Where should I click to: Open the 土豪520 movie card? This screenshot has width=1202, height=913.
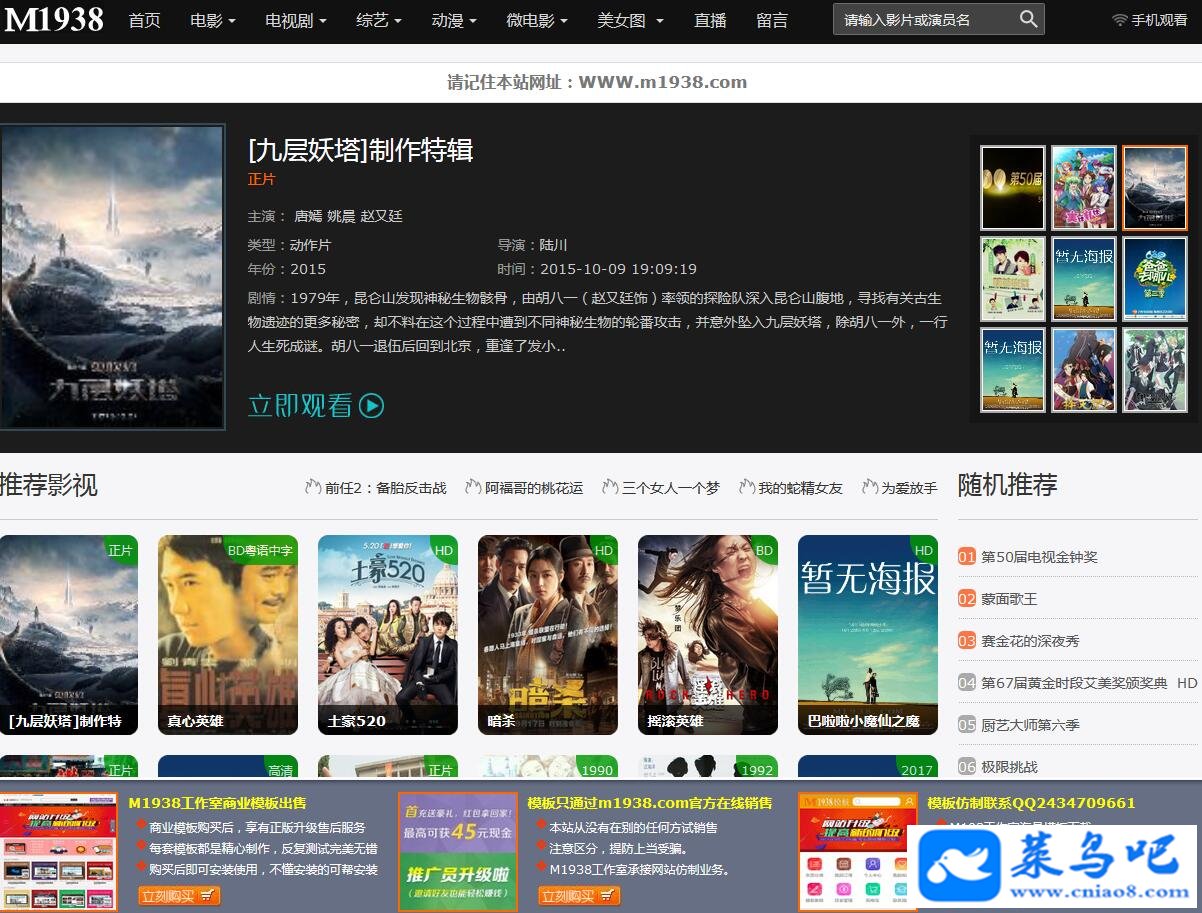(388, 635)
